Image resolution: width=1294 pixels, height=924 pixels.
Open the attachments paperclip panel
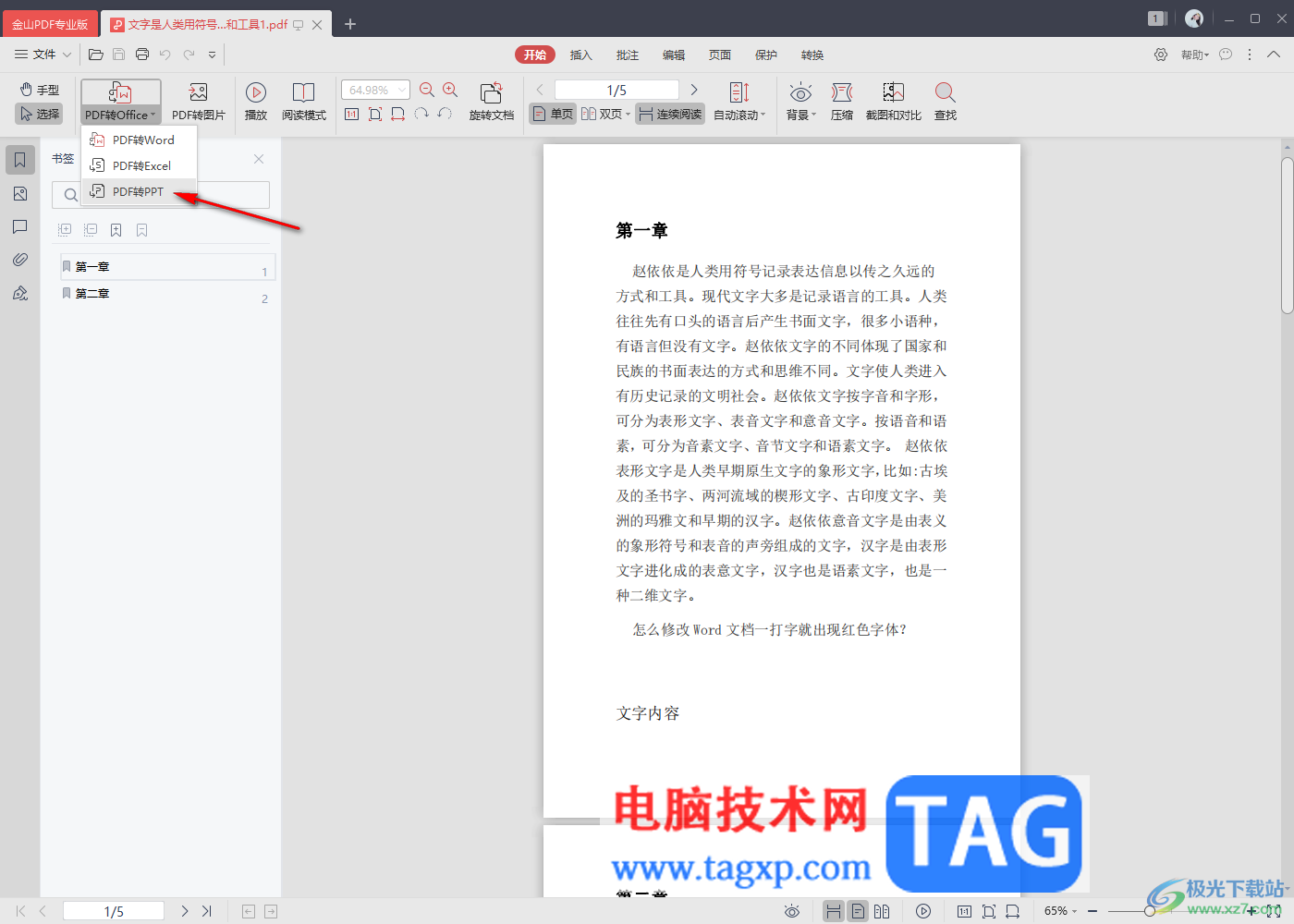click(20, 260)
